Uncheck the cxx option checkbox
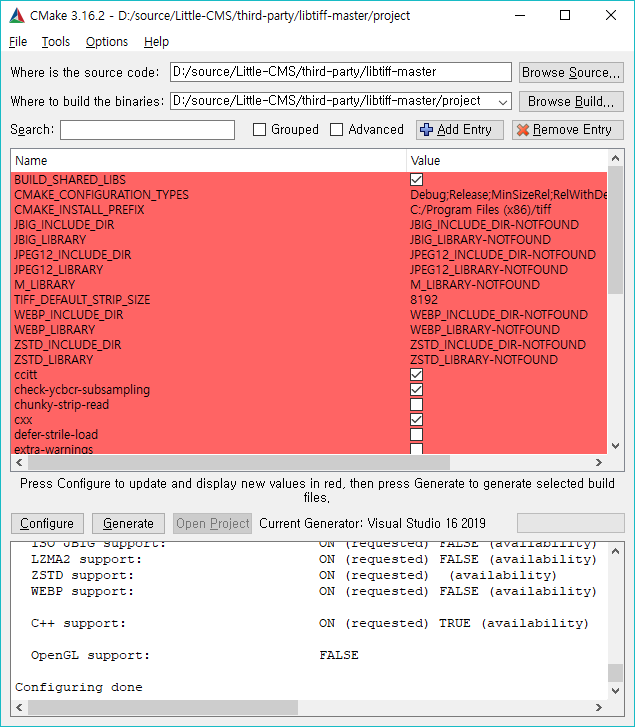 pyautogui.click(x=416, y=420)
